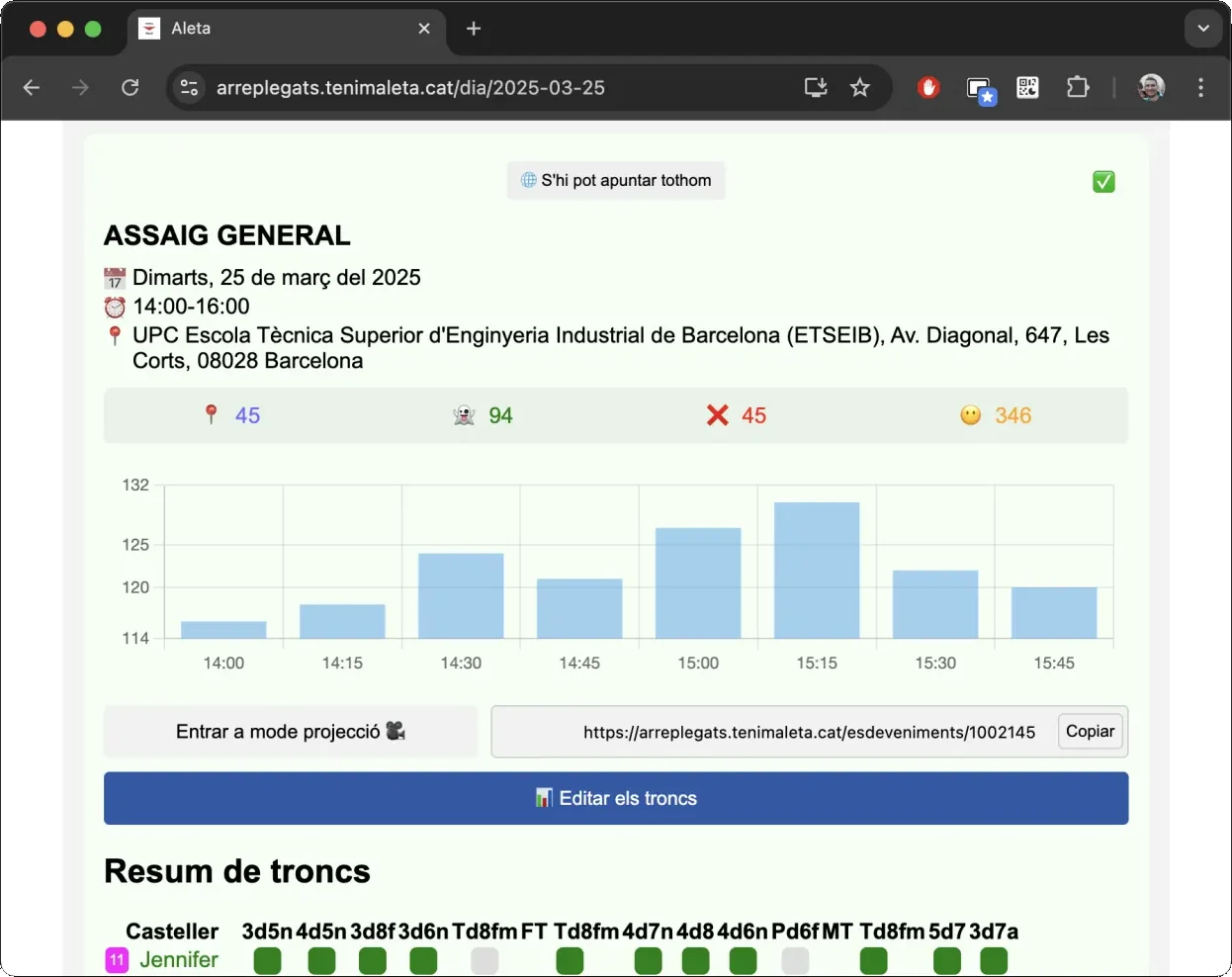The image size is (1232, 977).
Task: Click the 4d8 column header
Action: [695, 932]
